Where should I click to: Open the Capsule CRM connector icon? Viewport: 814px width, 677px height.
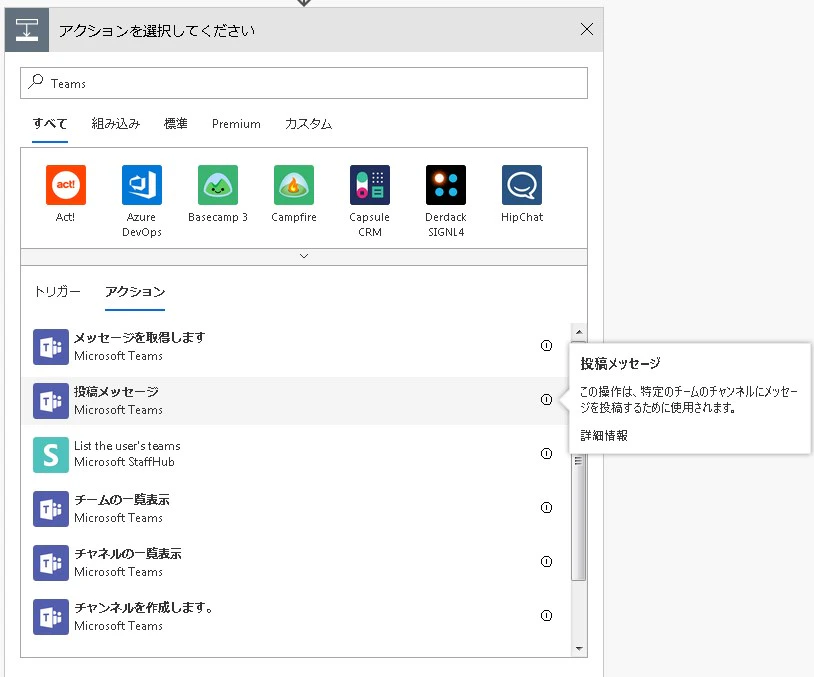370,185
